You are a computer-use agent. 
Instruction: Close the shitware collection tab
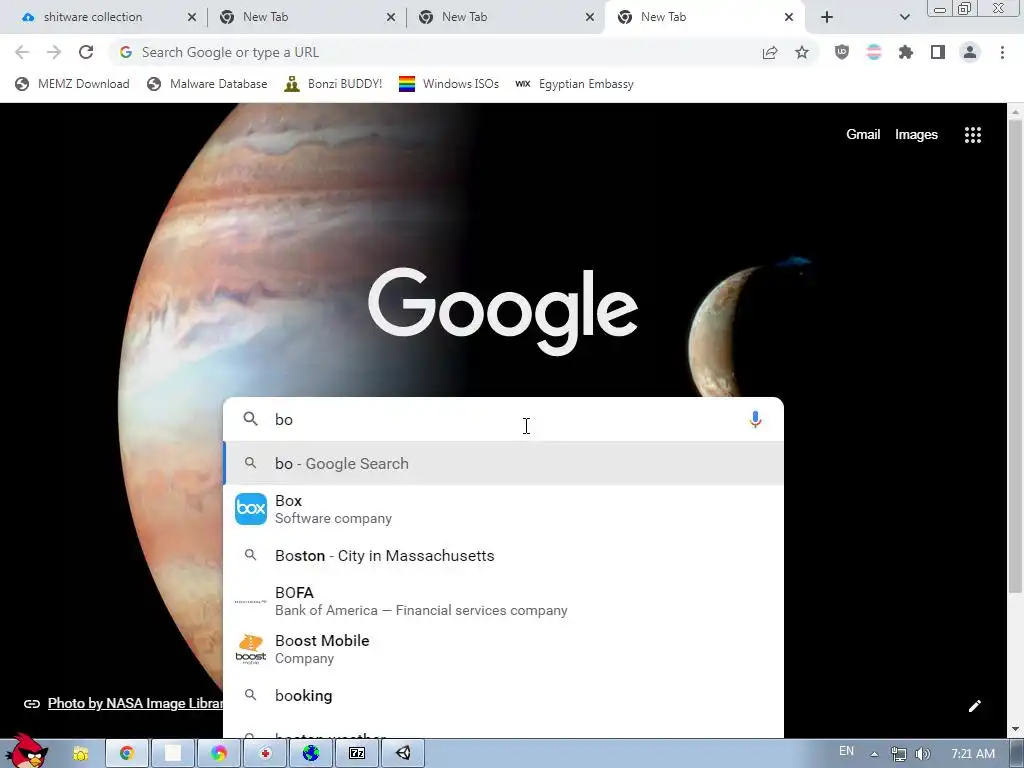191,17
